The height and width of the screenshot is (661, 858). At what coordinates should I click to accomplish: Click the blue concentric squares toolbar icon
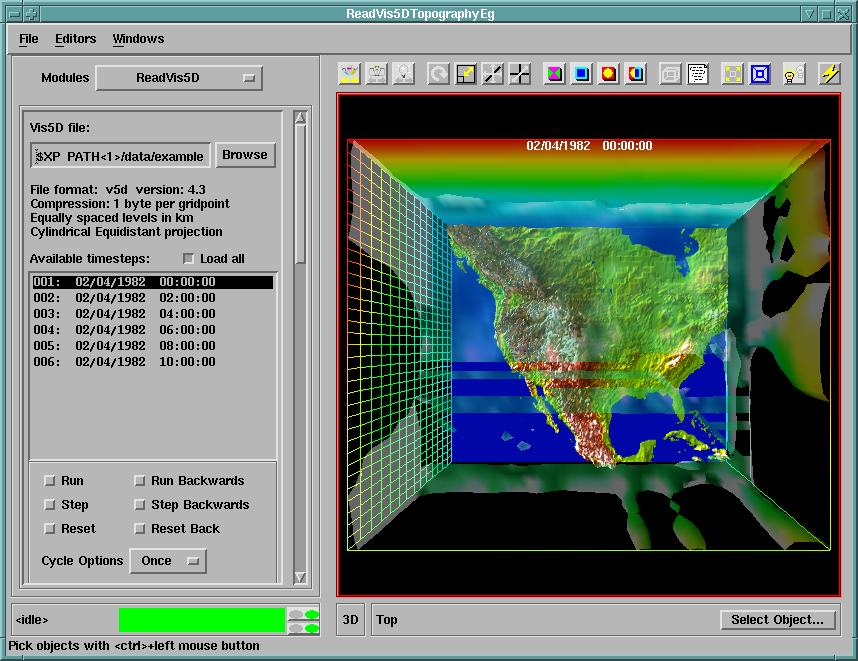point(760,74)
